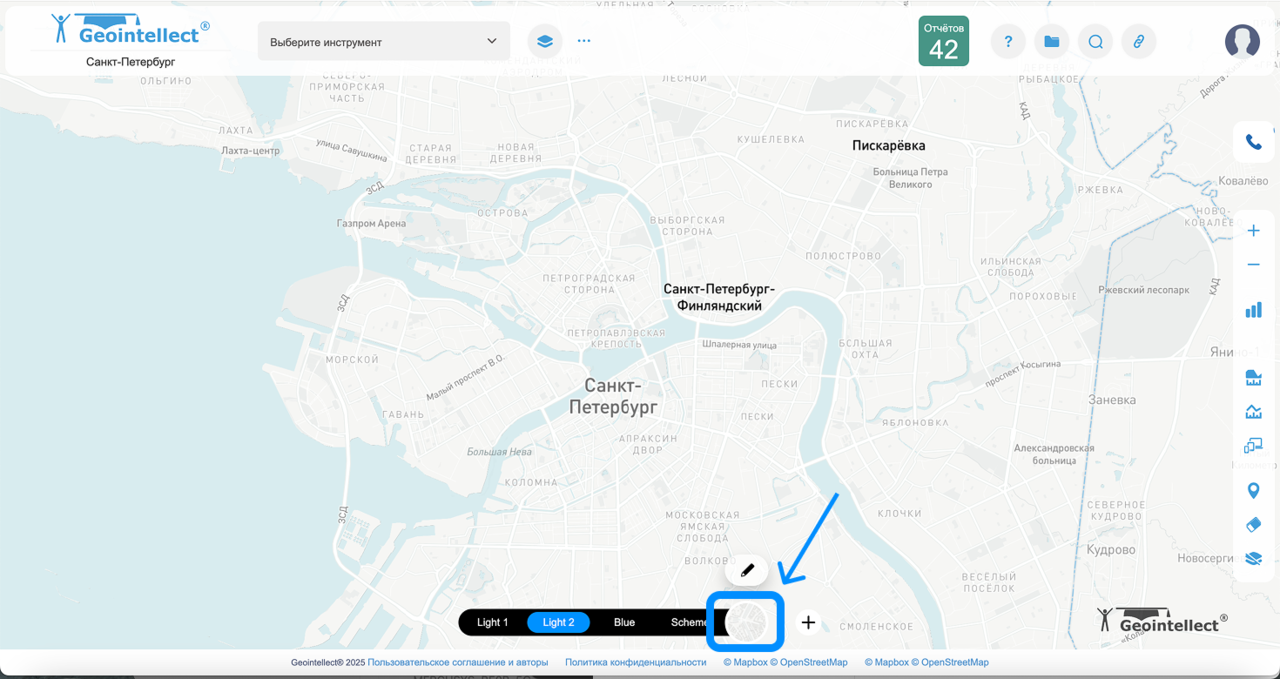Select the location pin marker tool
Screen dimensions: 1280x679
[1253, 490]
